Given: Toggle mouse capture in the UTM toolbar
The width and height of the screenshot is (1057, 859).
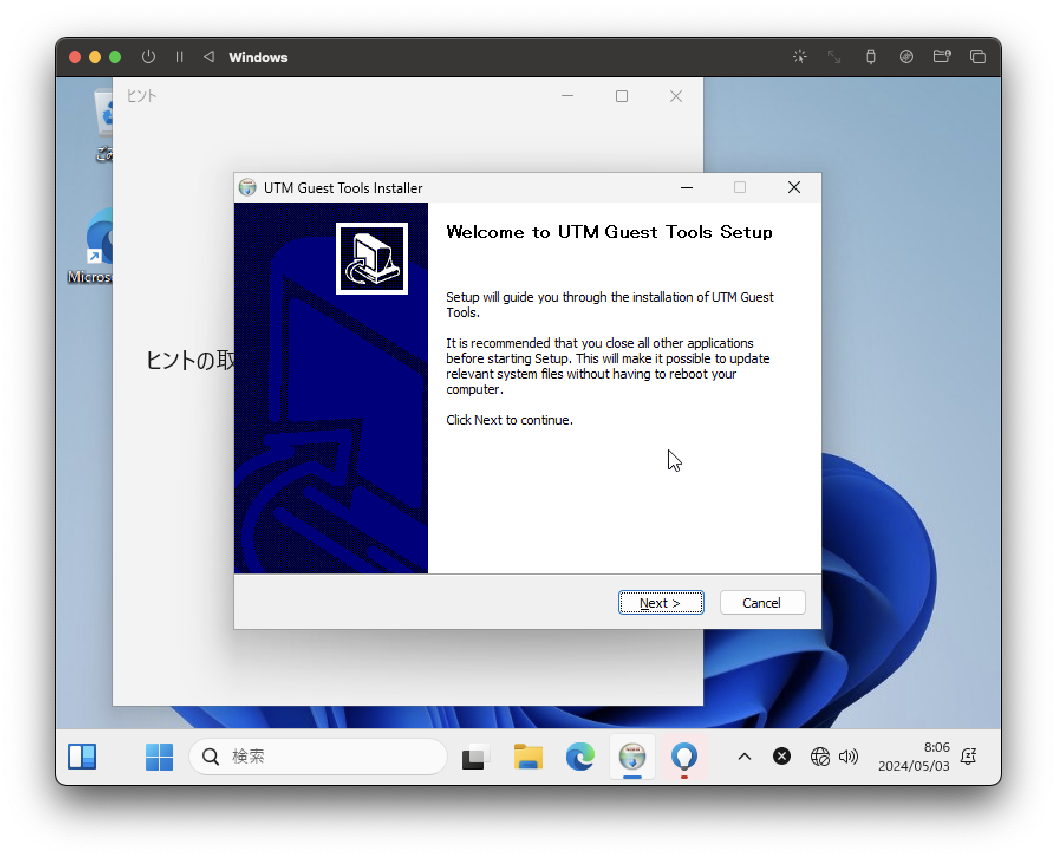Looking at the screenshot, I should click(799, 57).
